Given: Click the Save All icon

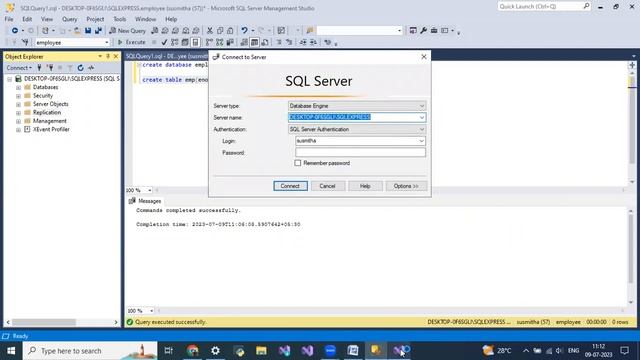Looking at the screenshot, I should click(x=98, y=31).
